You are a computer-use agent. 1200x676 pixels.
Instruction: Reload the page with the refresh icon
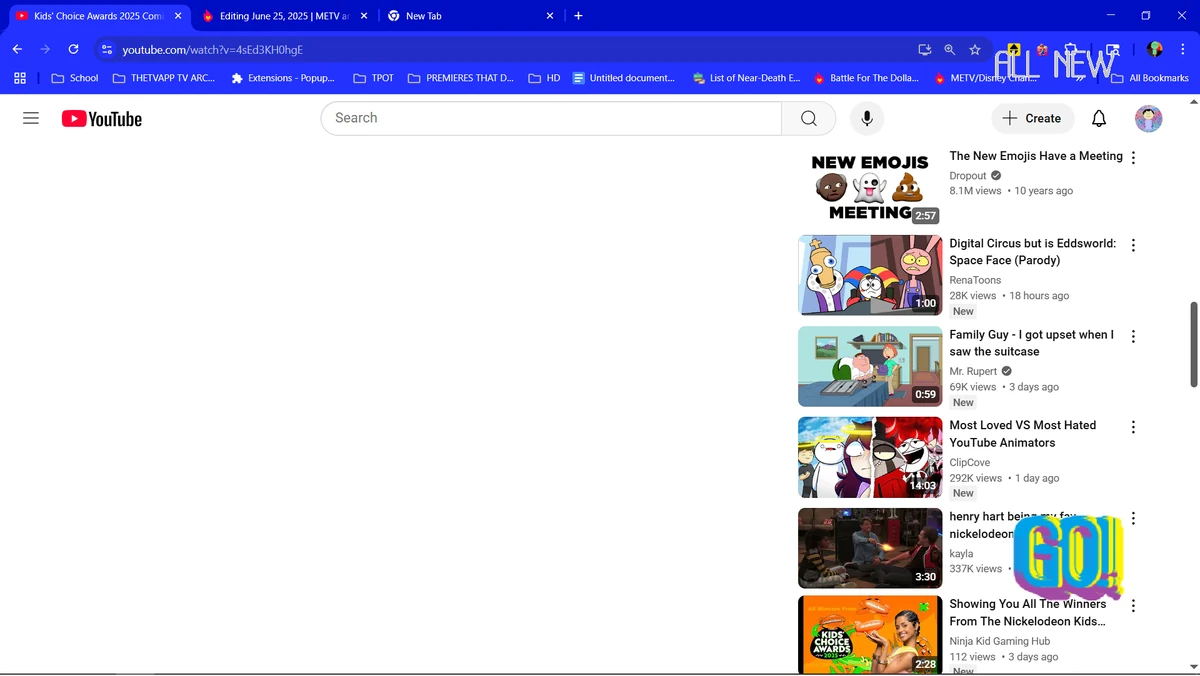72,49
